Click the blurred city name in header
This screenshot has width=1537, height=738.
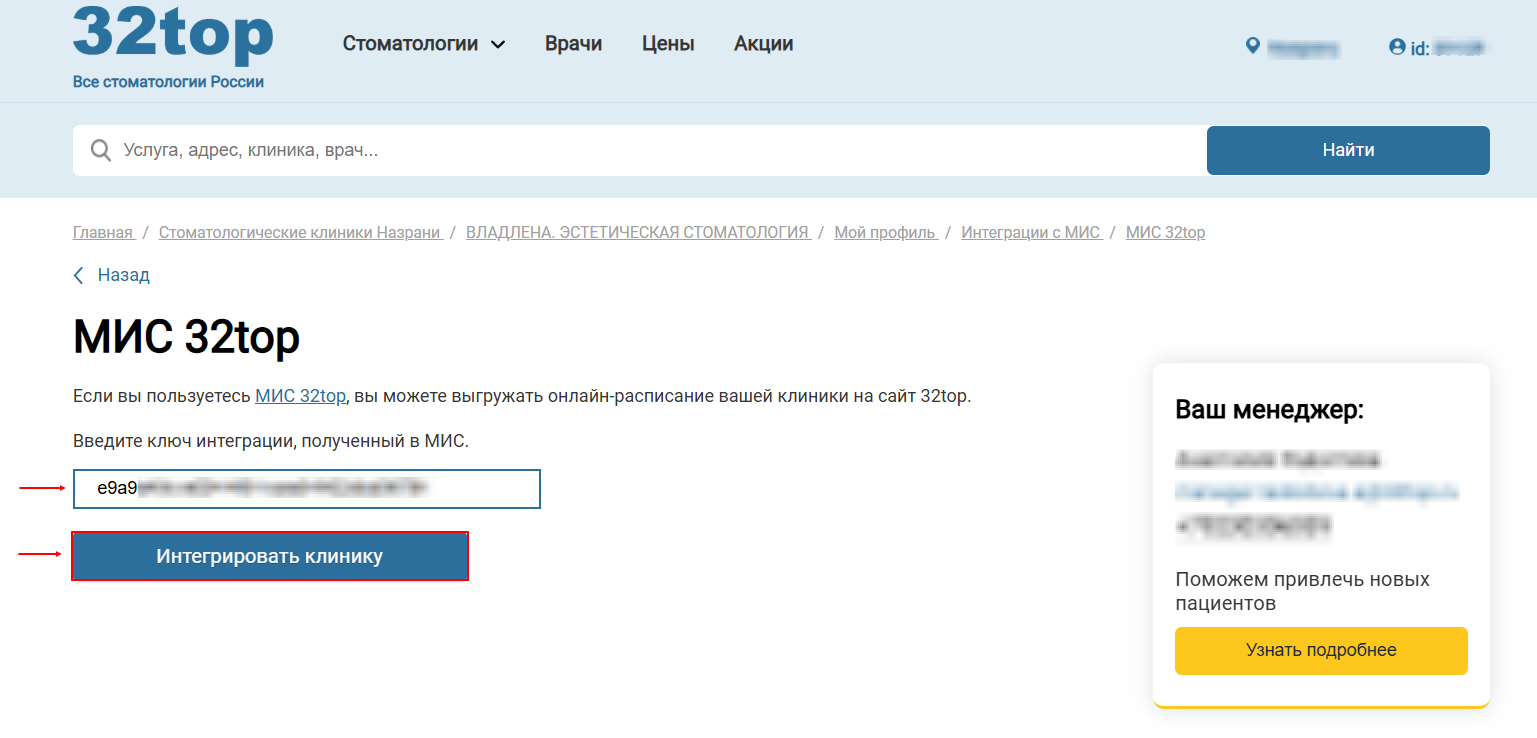1303,47
